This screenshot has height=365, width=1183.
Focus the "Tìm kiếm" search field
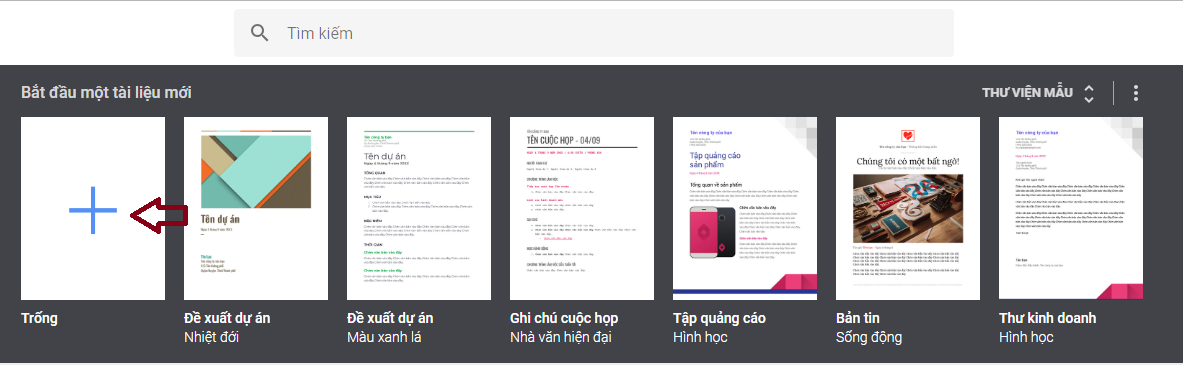coord(594,33)
